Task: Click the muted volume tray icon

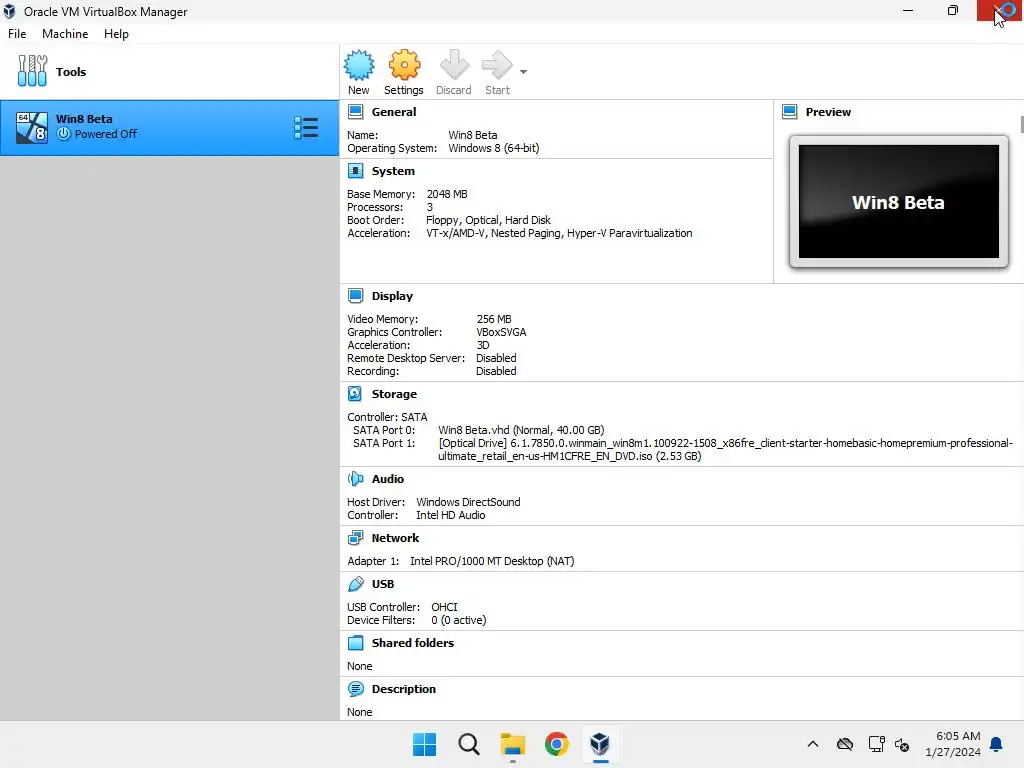Action: [902, 744]
